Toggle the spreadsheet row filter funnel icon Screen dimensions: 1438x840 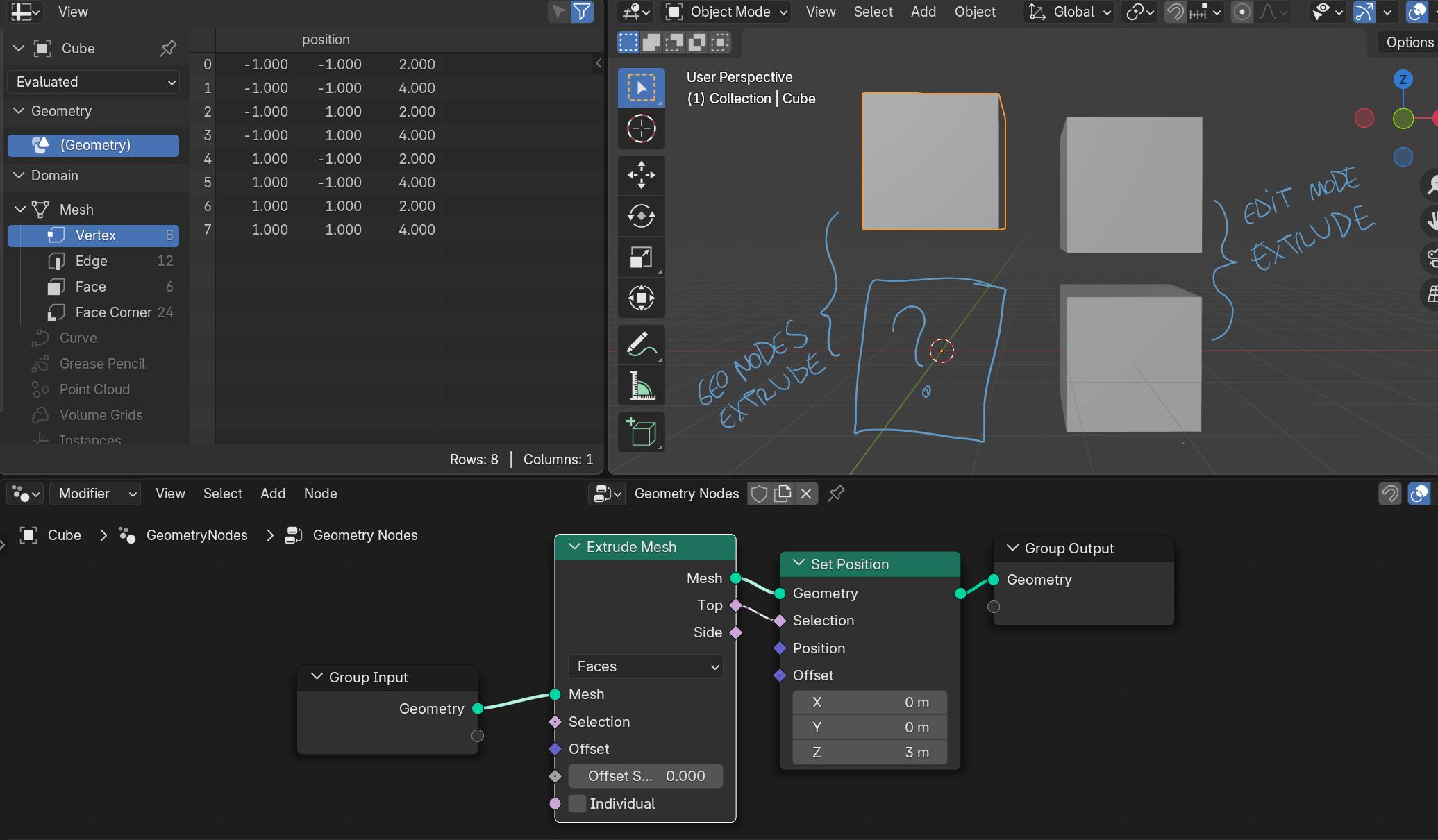pyautogui.click(x=582, y=12)
